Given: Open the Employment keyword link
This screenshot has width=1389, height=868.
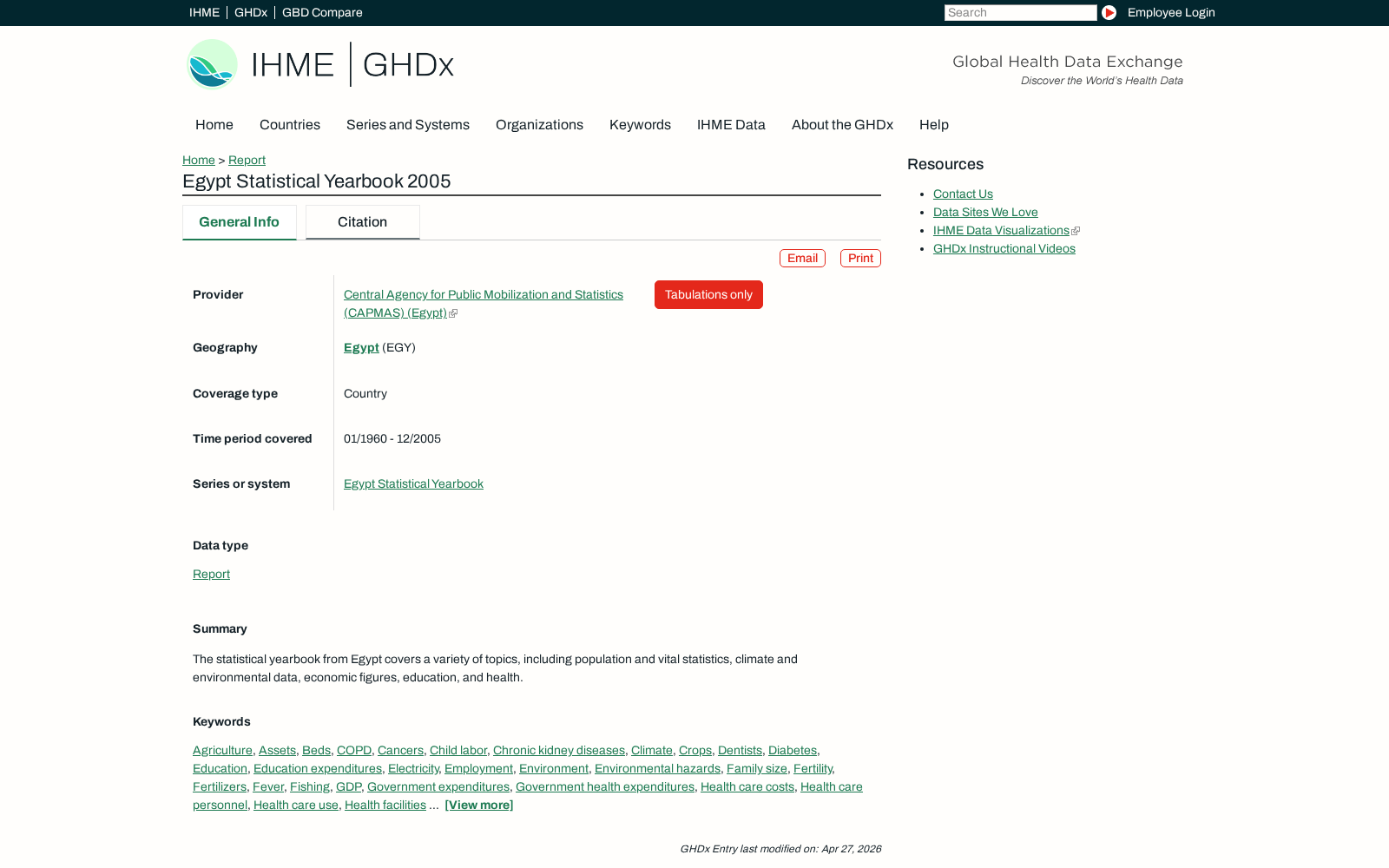Looking at the screenshot, I should (478, 768).
